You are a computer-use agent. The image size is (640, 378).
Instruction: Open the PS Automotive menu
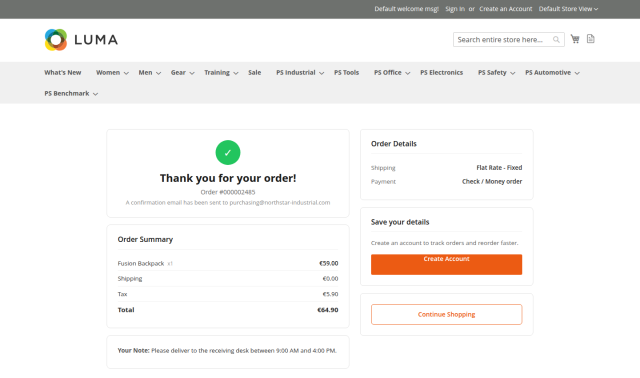[548, 73]
